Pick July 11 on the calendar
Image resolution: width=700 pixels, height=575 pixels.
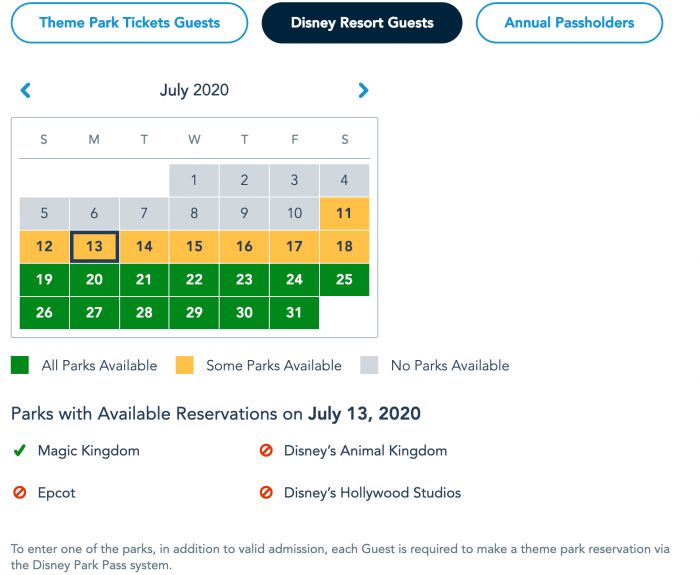(x=344, y=213)
